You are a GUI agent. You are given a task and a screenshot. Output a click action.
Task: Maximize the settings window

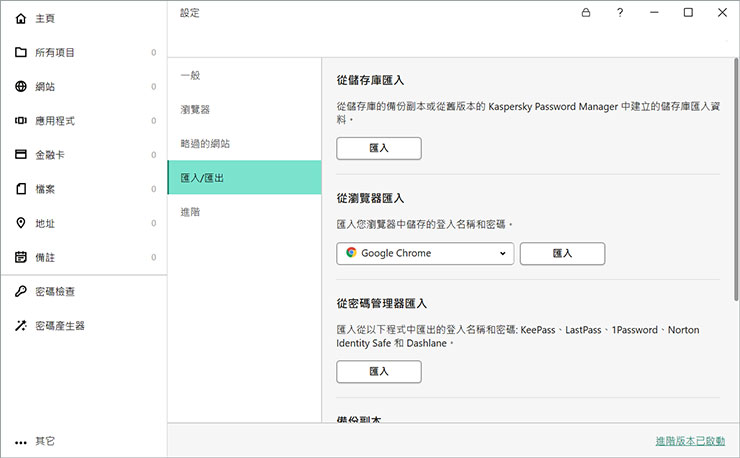point(688,13)
